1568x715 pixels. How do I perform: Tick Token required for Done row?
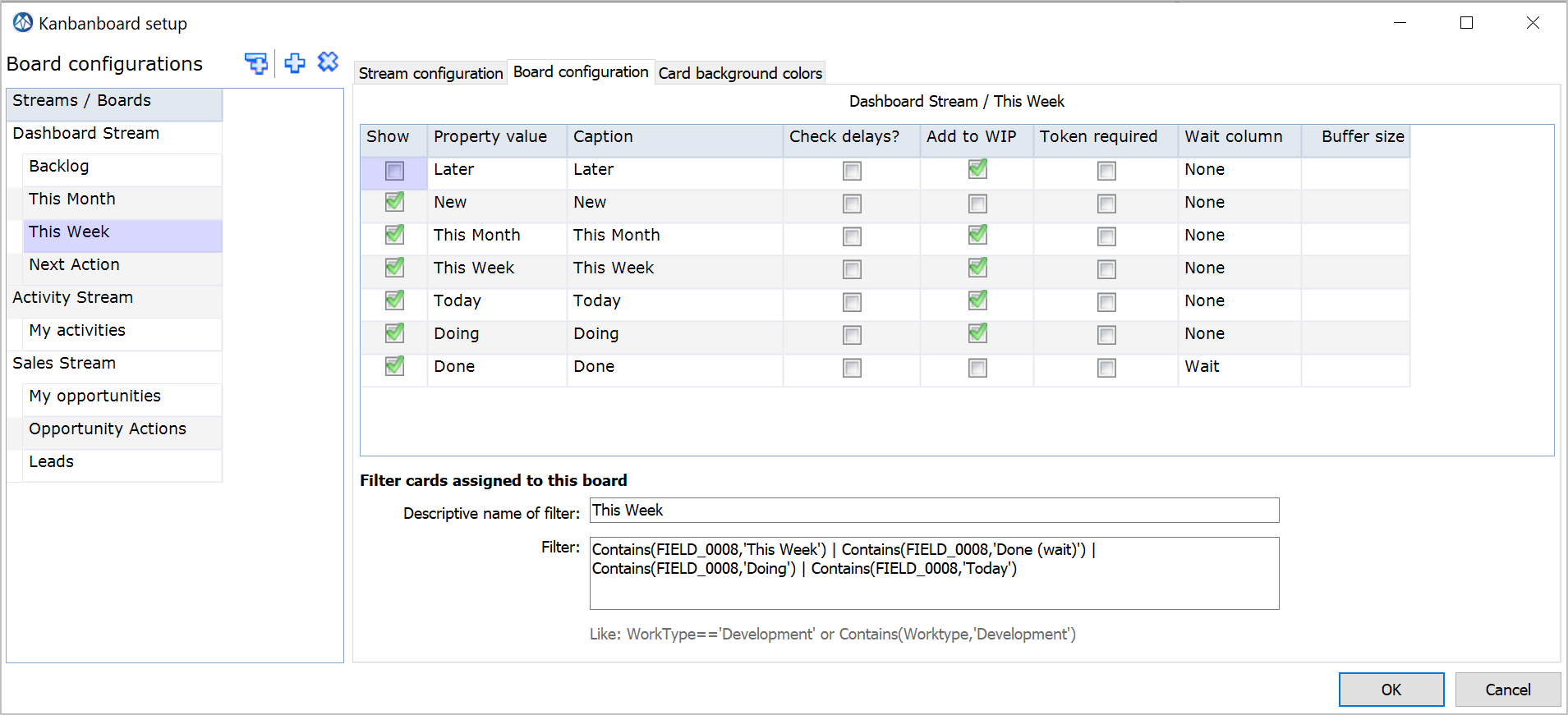(1106, 368)
